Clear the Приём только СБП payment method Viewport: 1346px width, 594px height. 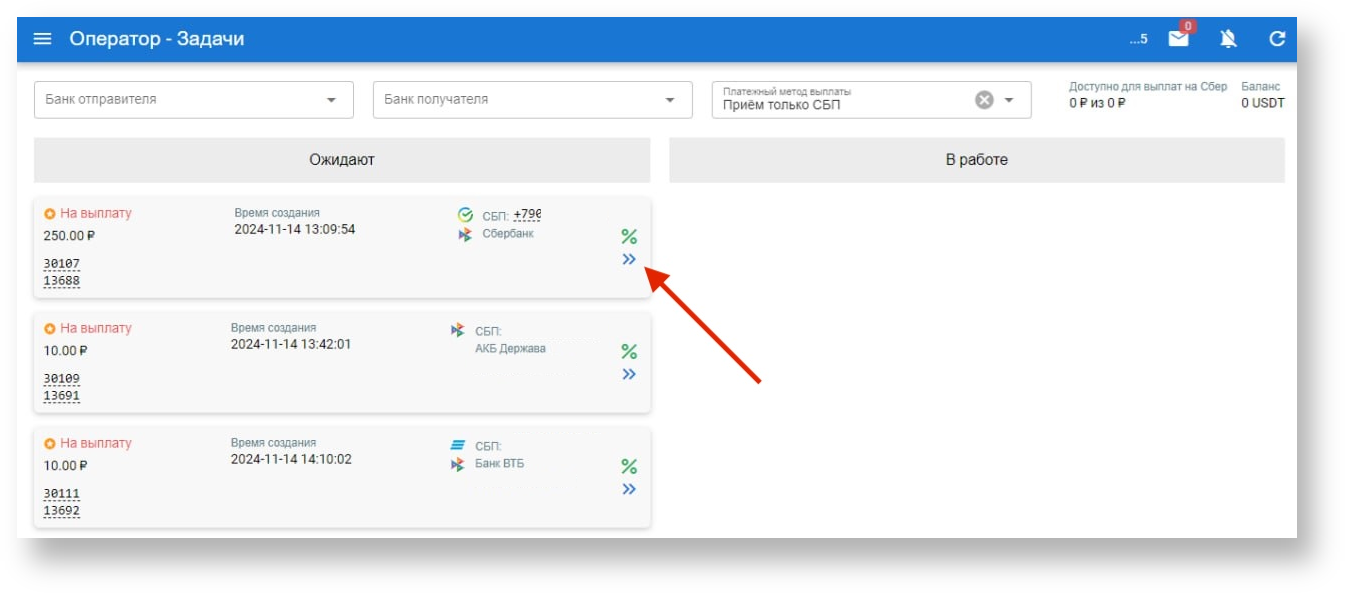pyautogui.click(x=984, y=99)
